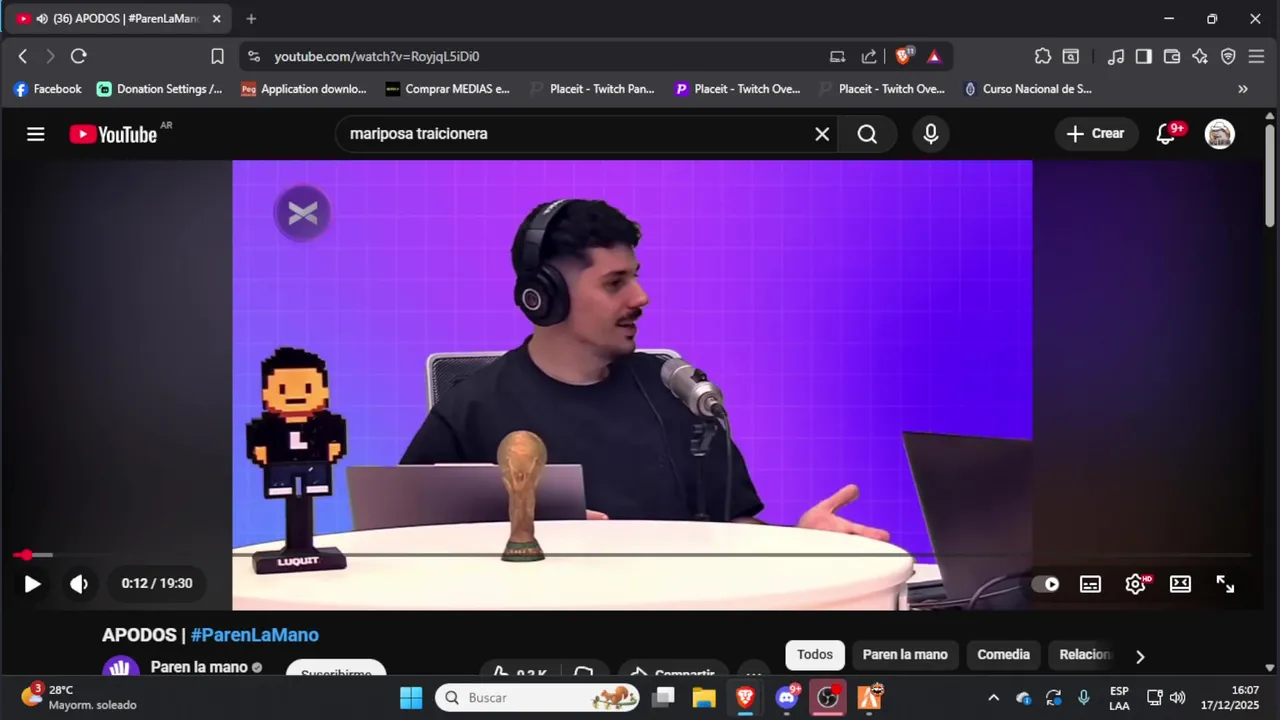Open the Facebook bookmark

pos(47,89)
